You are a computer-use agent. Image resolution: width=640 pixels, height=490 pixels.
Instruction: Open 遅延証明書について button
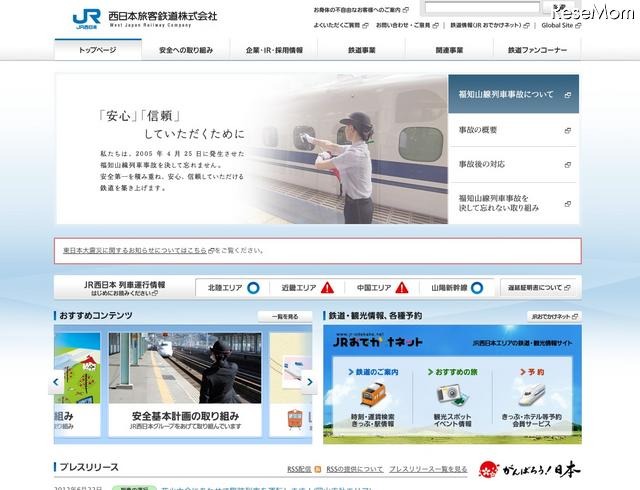tap(539, 287)
